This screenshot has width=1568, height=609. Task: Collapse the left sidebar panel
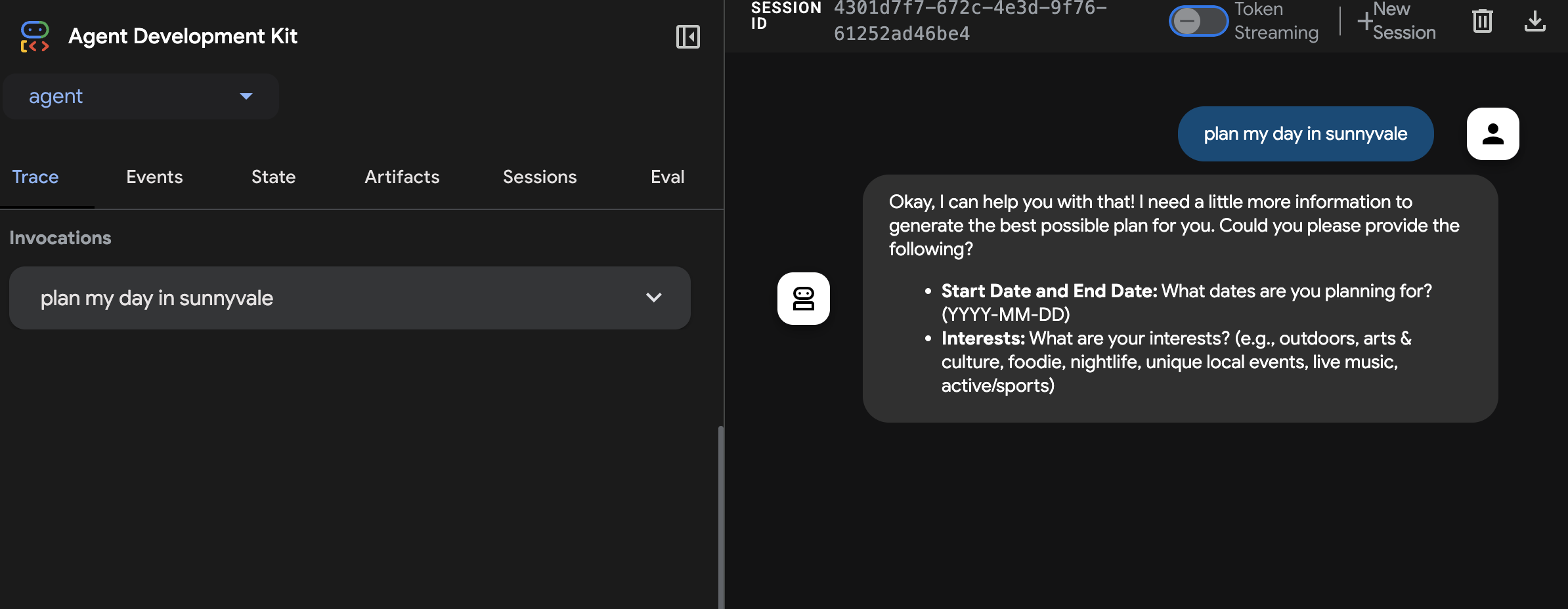click(x=688, y=37)
